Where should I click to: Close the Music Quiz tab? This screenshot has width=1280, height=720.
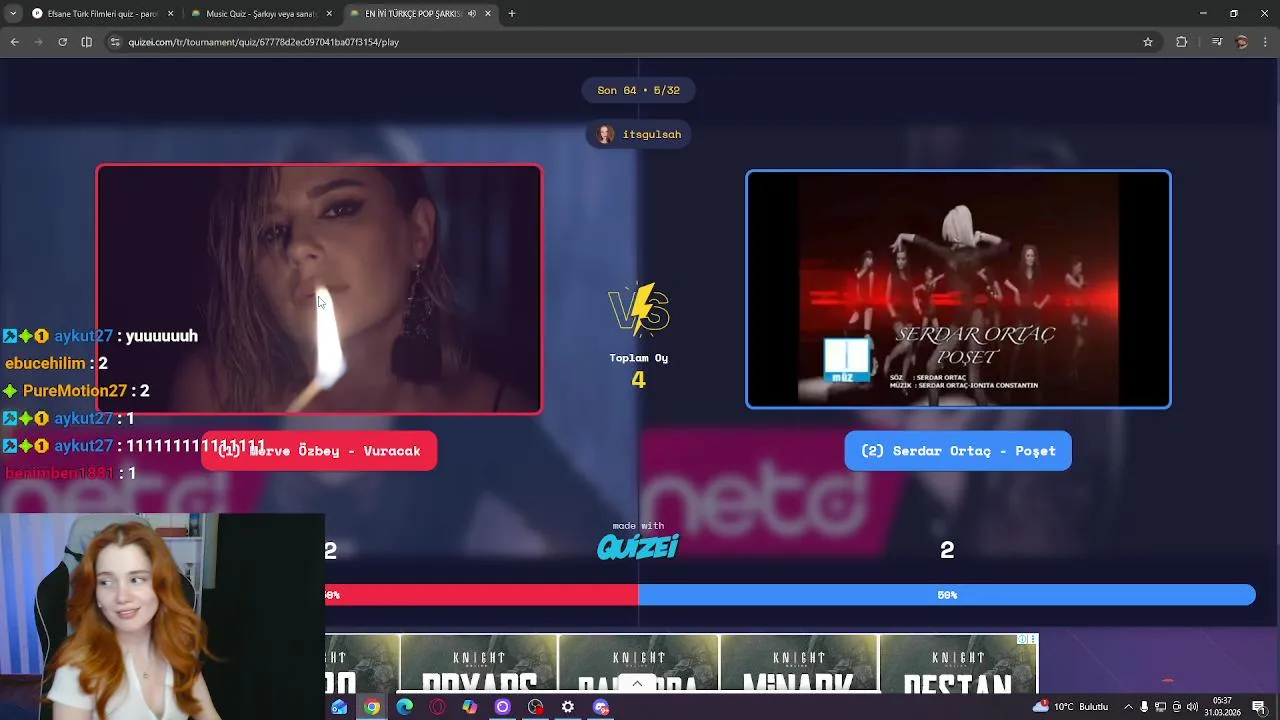[329, 14]
